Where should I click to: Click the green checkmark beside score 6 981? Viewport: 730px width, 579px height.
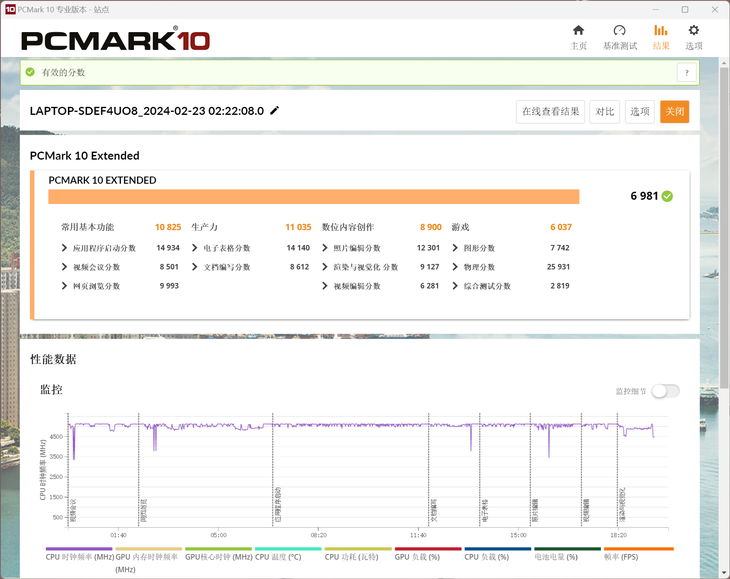coord(667,196)
